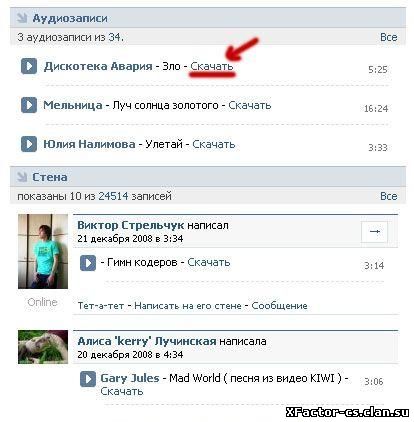Show all audio recordings with Все
Viewport: 414px width, 422px height.
coord(389,37)
